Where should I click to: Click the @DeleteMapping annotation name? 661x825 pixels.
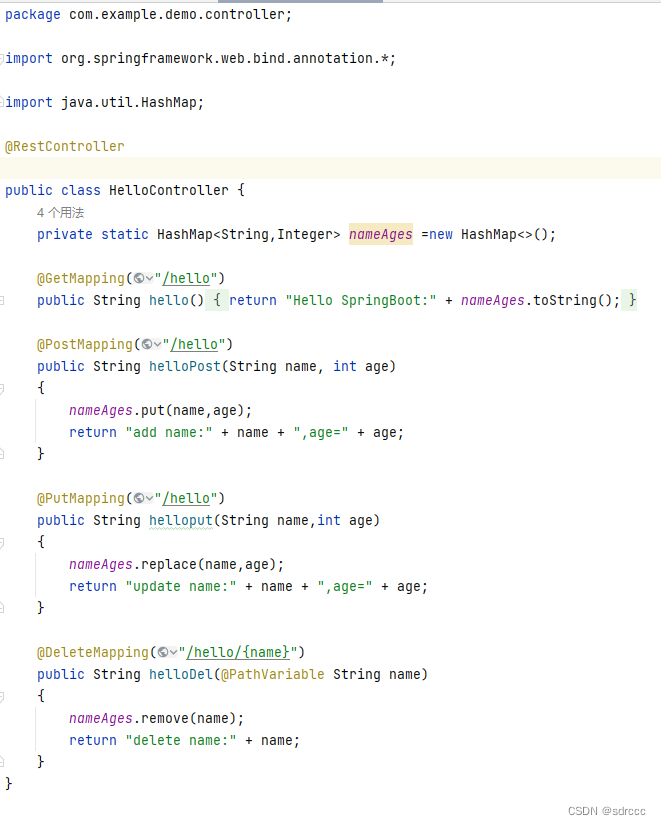point(93,652)
